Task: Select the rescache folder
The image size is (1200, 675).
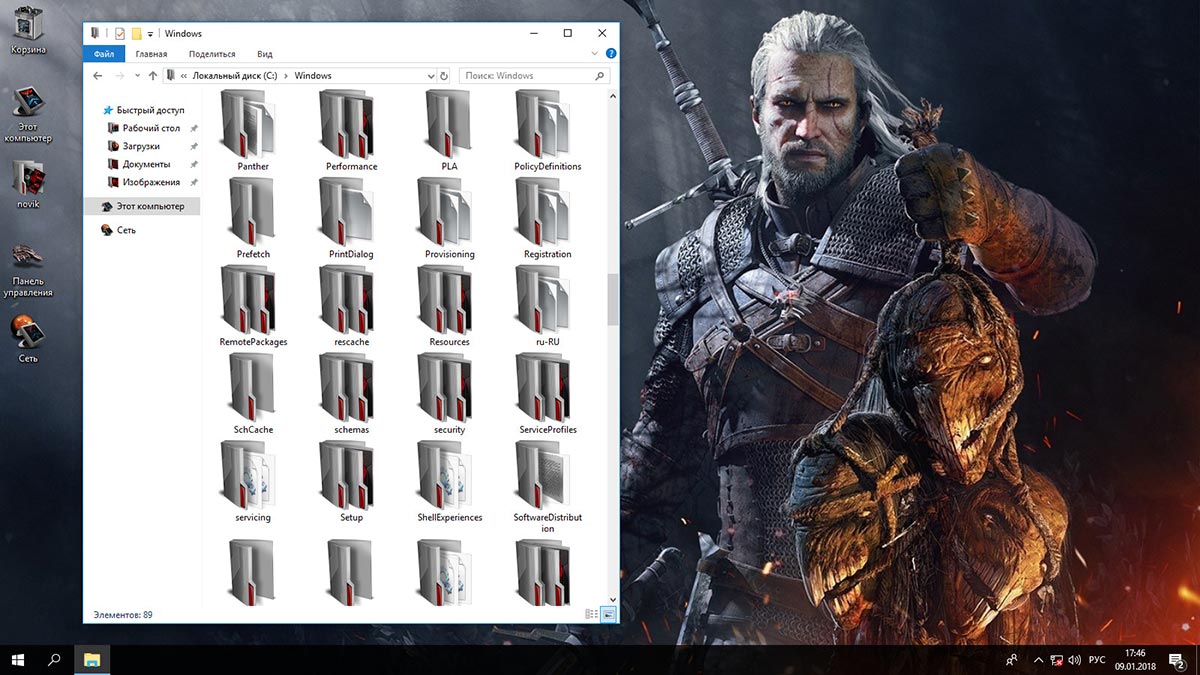Action: point(351,306)
